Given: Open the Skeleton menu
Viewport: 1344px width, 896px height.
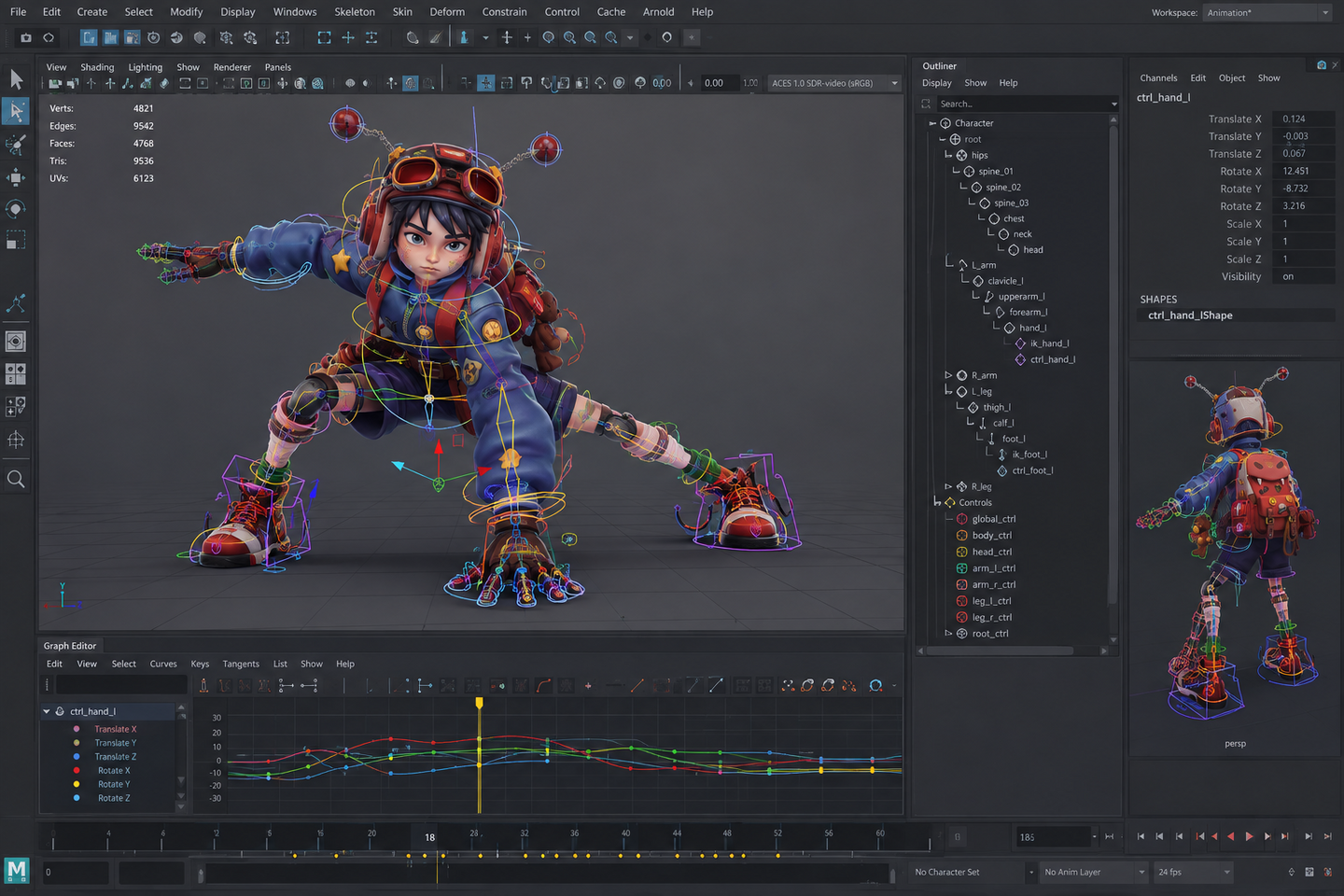Looking at the screenshot, I should tap(355, 12).
